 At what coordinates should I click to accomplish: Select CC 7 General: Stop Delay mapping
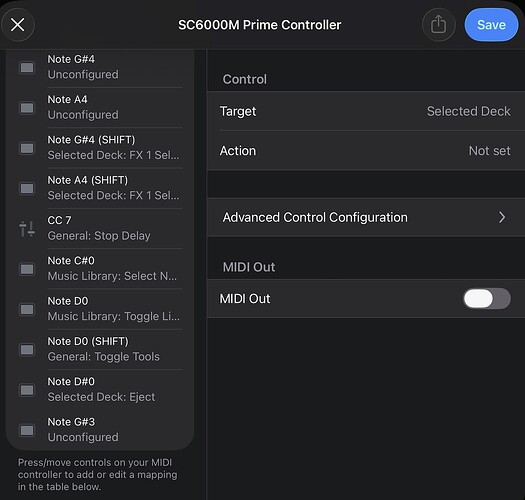(100, 228)
